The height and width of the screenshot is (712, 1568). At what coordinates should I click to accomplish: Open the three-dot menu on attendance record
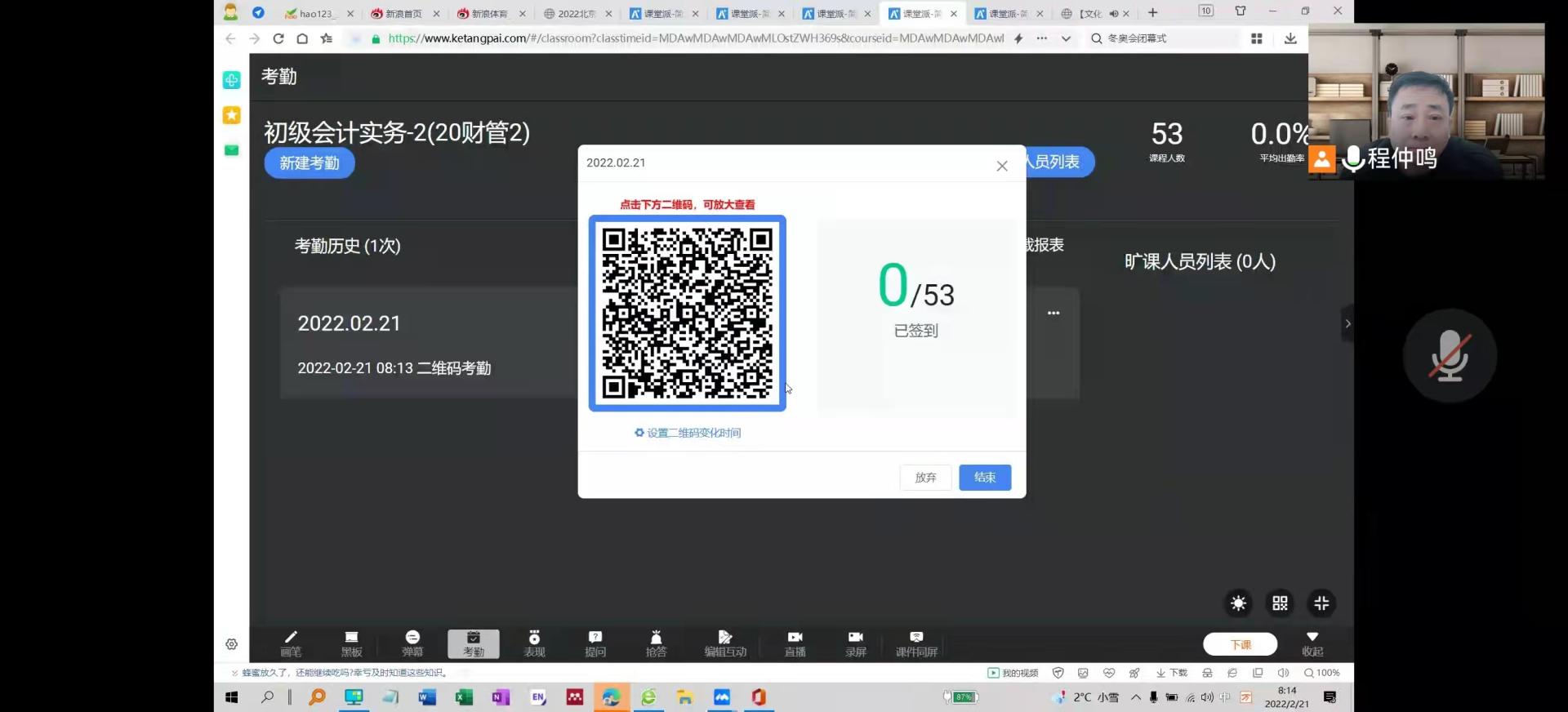[x=1053, y=314]
